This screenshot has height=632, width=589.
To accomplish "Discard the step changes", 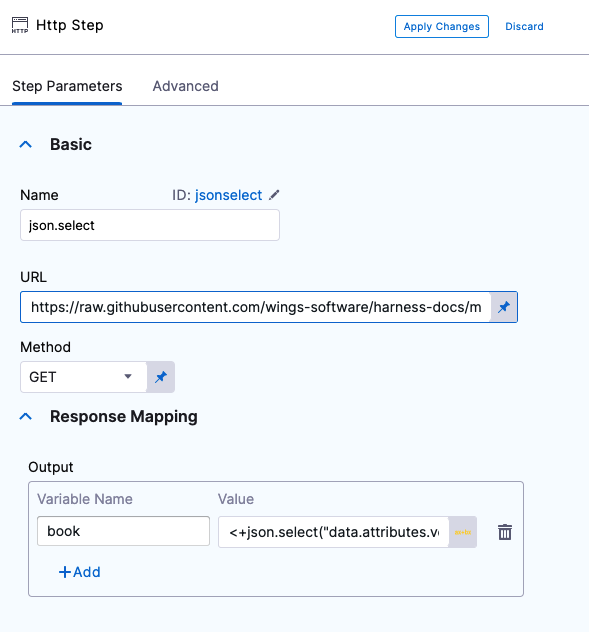I will coord(524,27).
